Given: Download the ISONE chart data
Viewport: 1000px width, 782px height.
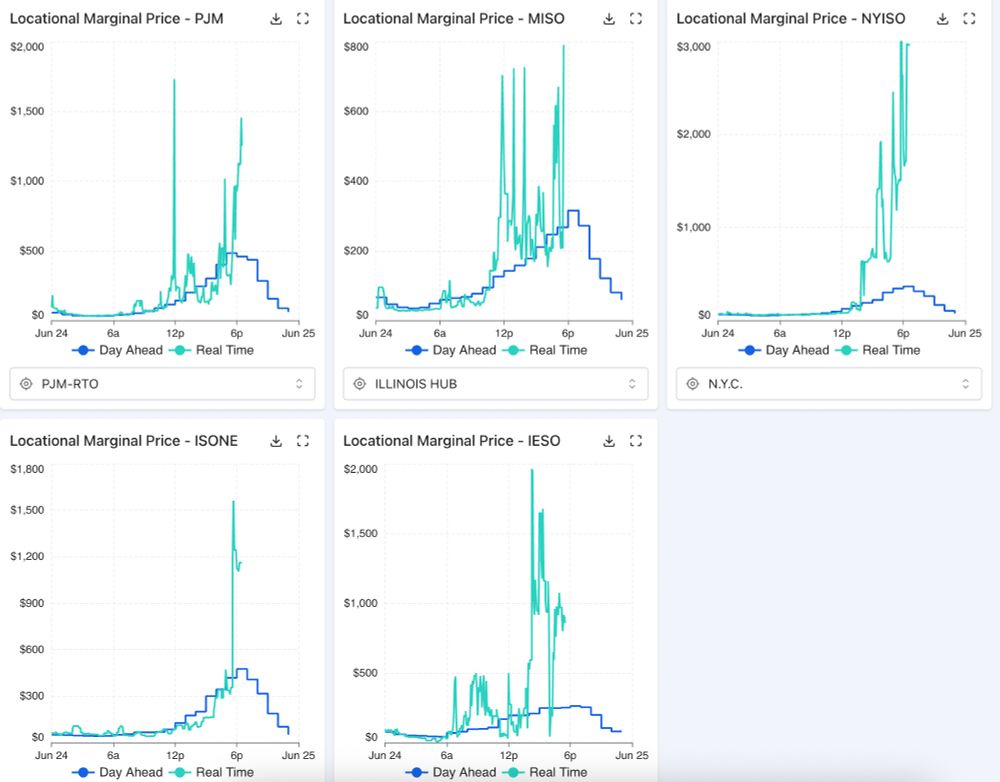Looking at the screenshot, I should click(x=276, y=440).
